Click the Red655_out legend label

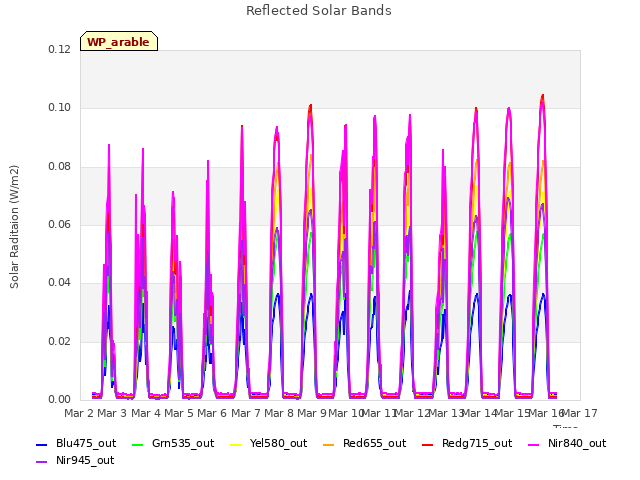tap(375, 443)
